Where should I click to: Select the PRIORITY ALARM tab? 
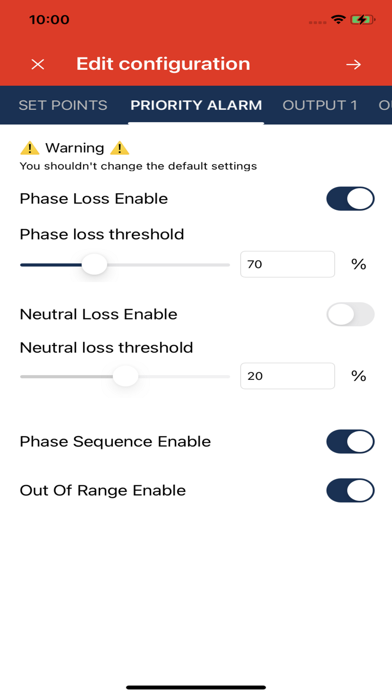[196, 105]
